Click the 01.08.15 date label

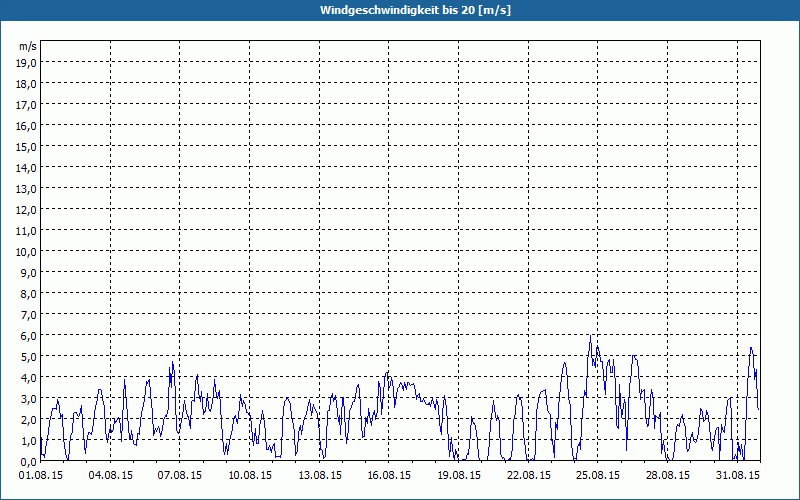[x=41, y=475]
